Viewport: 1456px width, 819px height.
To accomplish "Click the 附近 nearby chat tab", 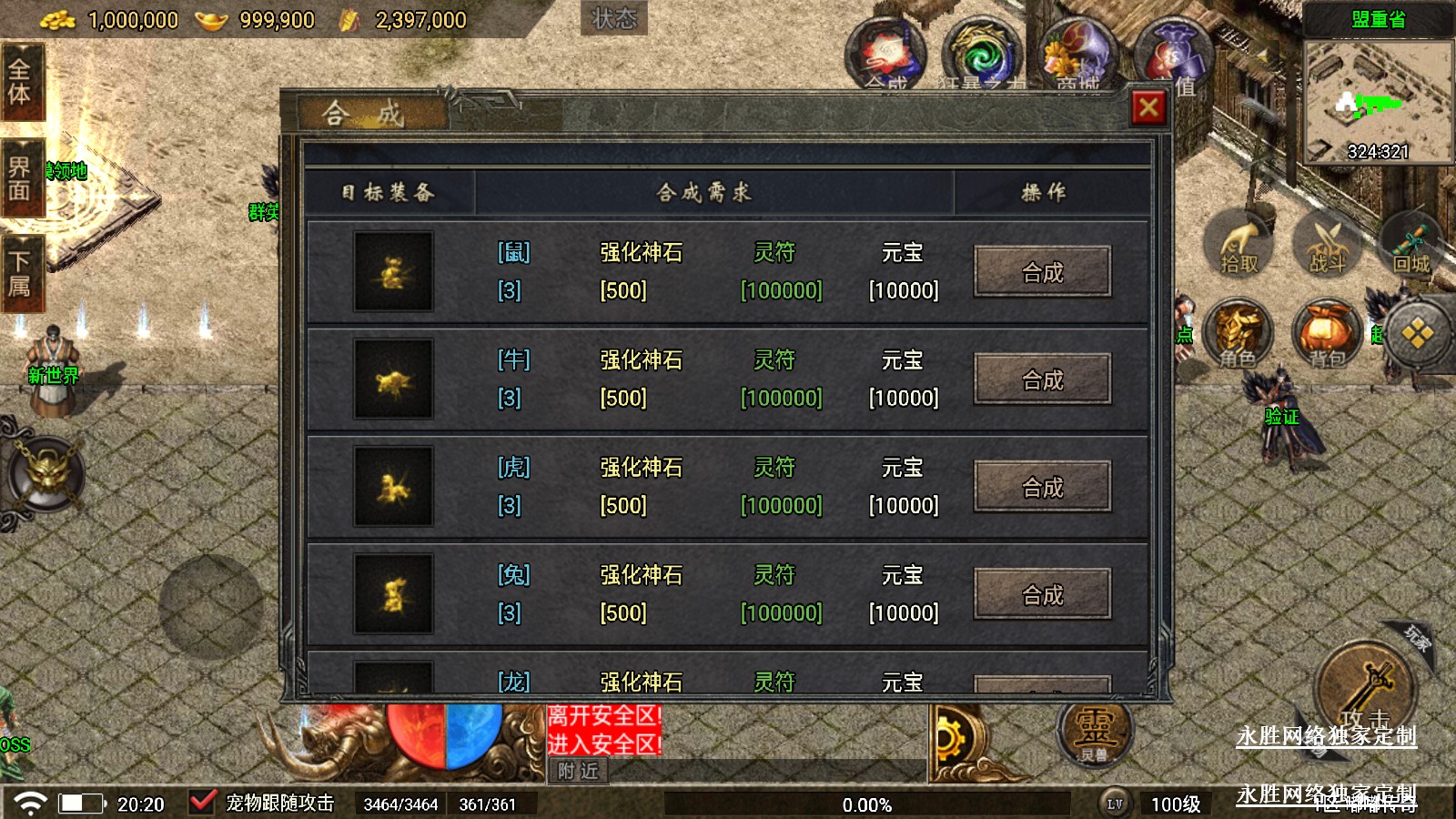I will click(x=579, y=772).
